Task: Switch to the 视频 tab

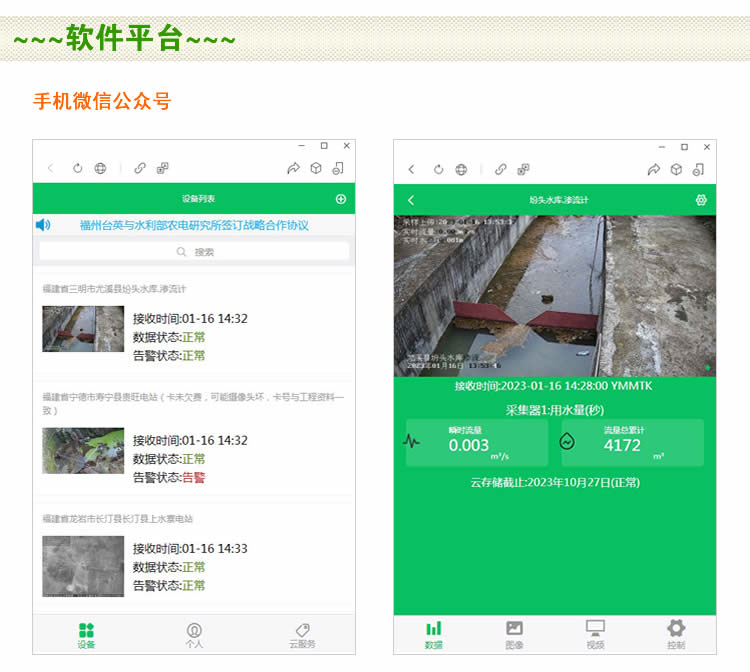Action: pyautogui.click(x=596, y=635)
